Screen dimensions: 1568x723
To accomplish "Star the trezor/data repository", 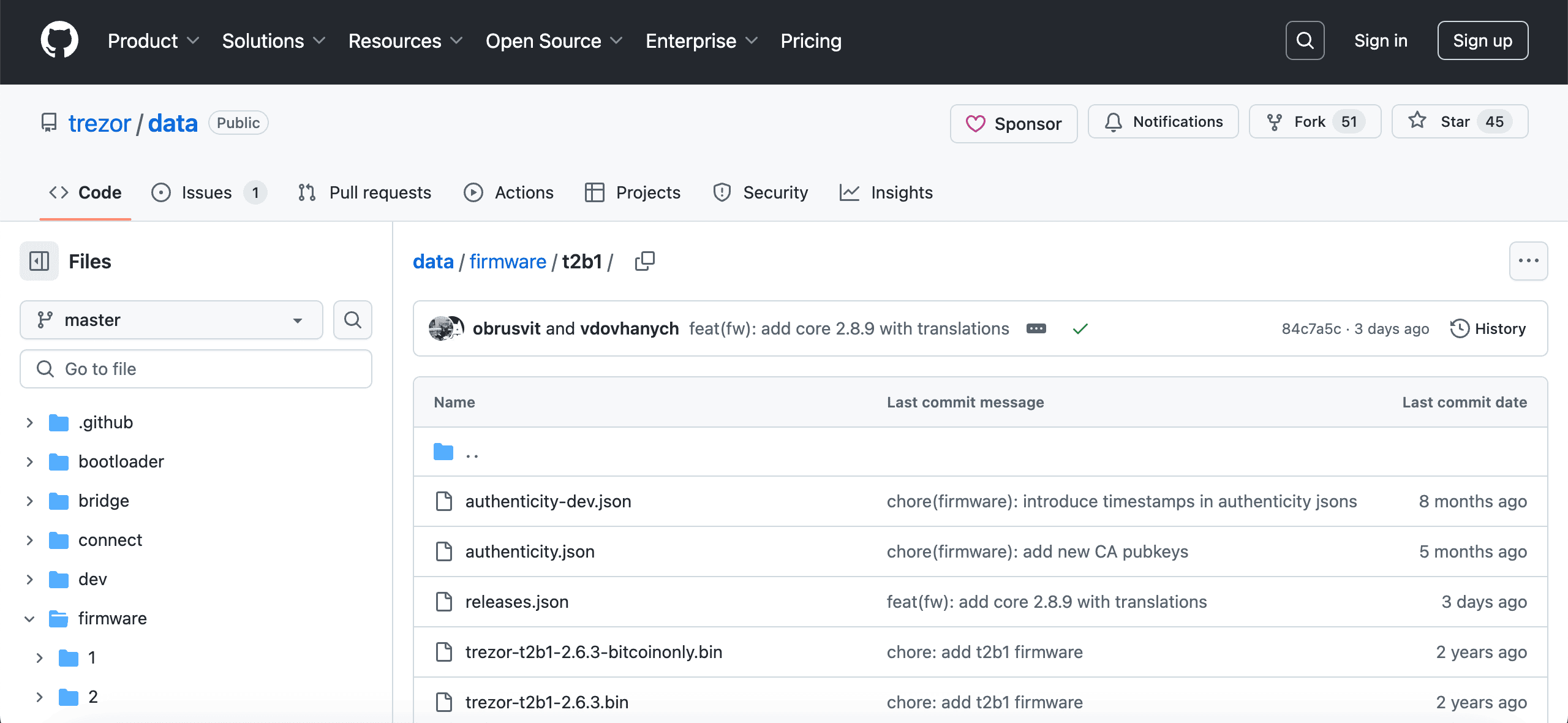I will click(x=1460, y=122).
